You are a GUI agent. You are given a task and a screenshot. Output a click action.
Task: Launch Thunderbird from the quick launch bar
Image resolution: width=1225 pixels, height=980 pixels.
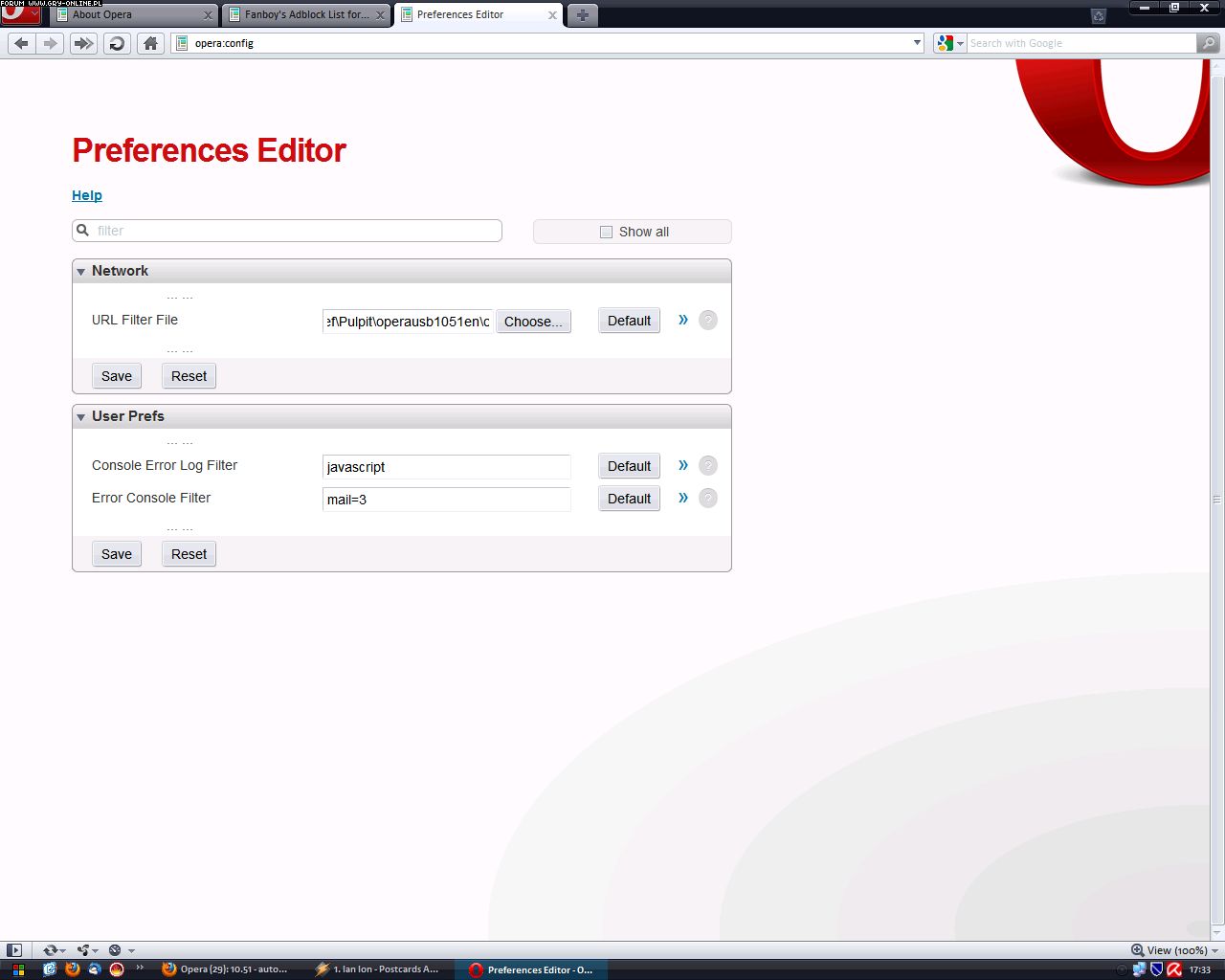pos(94,969)
